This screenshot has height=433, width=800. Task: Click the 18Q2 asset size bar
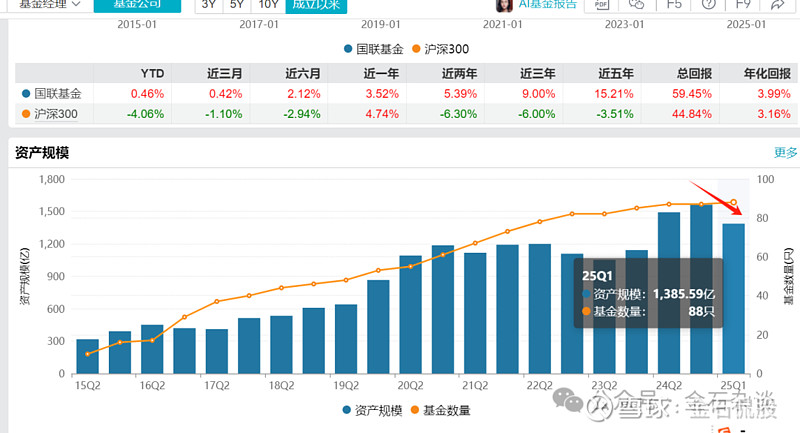[281, 345]
